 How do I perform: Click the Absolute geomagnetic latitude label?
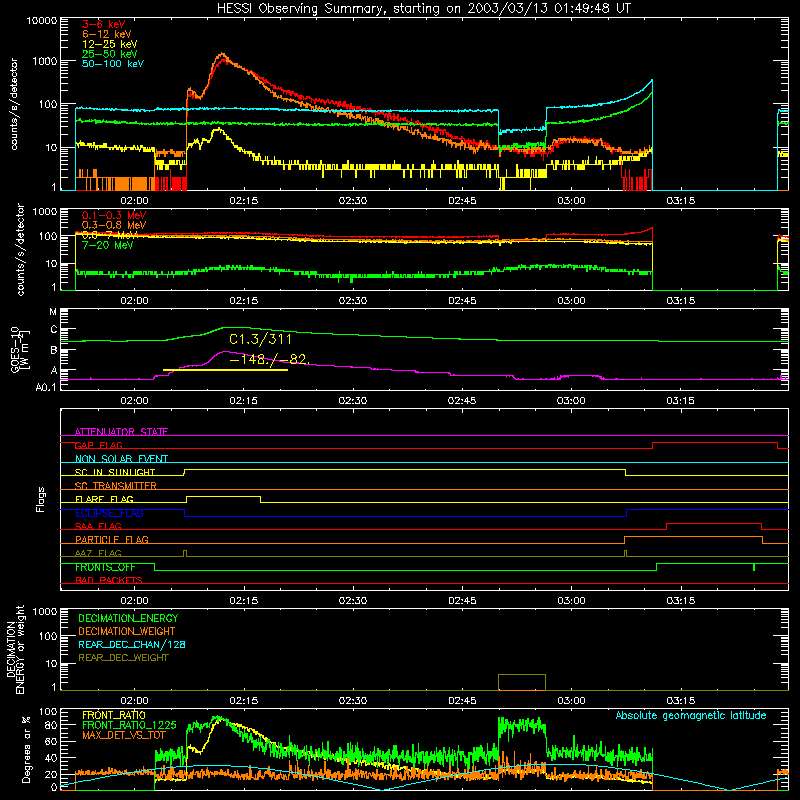pyautogui.click(x=691, y=716)
